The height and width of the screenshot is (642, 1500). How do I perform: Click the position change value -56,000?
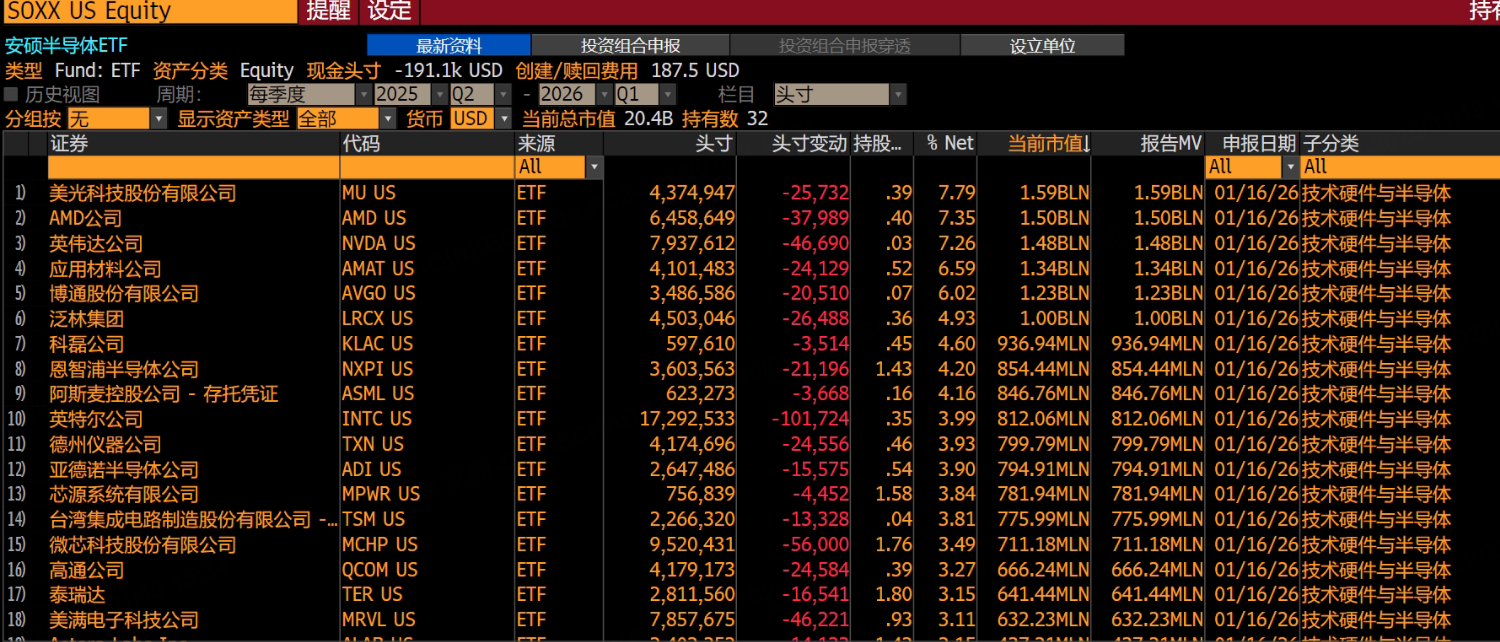coord(815,544)
